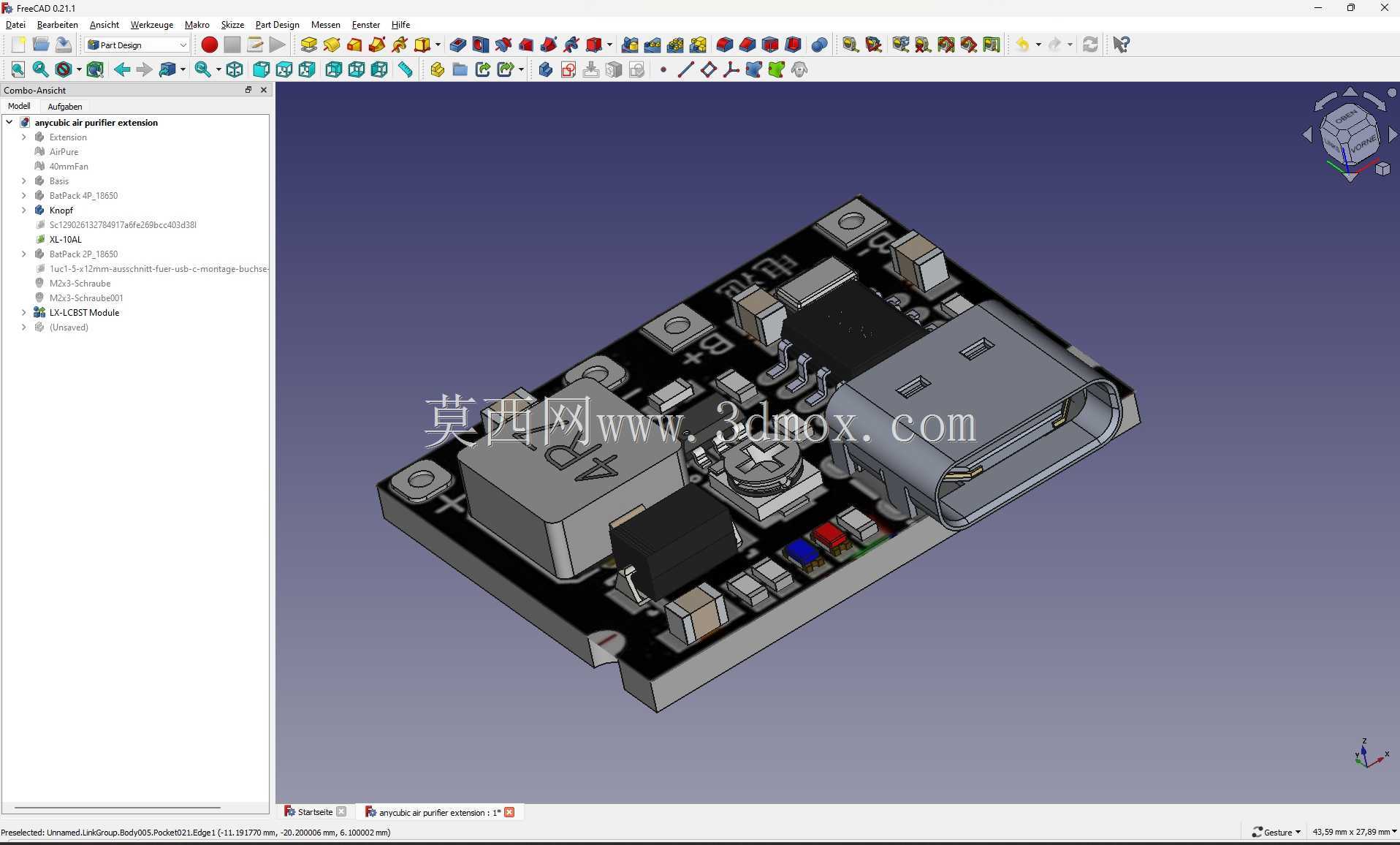Select the AirPure tree item
Image resolution: width=1400 pixels, height=845 pixels.
(64, 151)
